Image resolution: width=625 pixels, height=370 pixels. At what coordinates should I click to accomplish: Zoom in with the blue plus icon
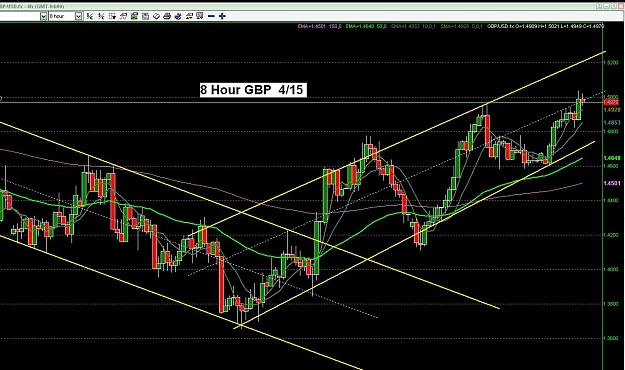(x=222, y=16)
